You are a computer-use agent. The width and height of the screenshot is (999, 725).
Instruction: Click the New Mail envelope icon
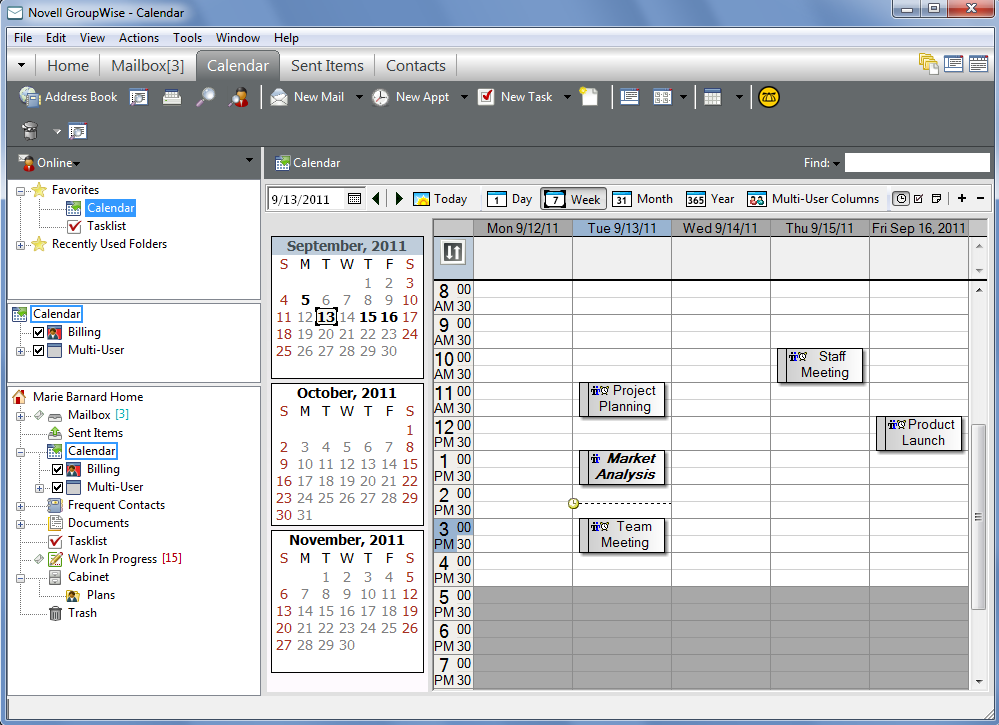click(279, 97)
